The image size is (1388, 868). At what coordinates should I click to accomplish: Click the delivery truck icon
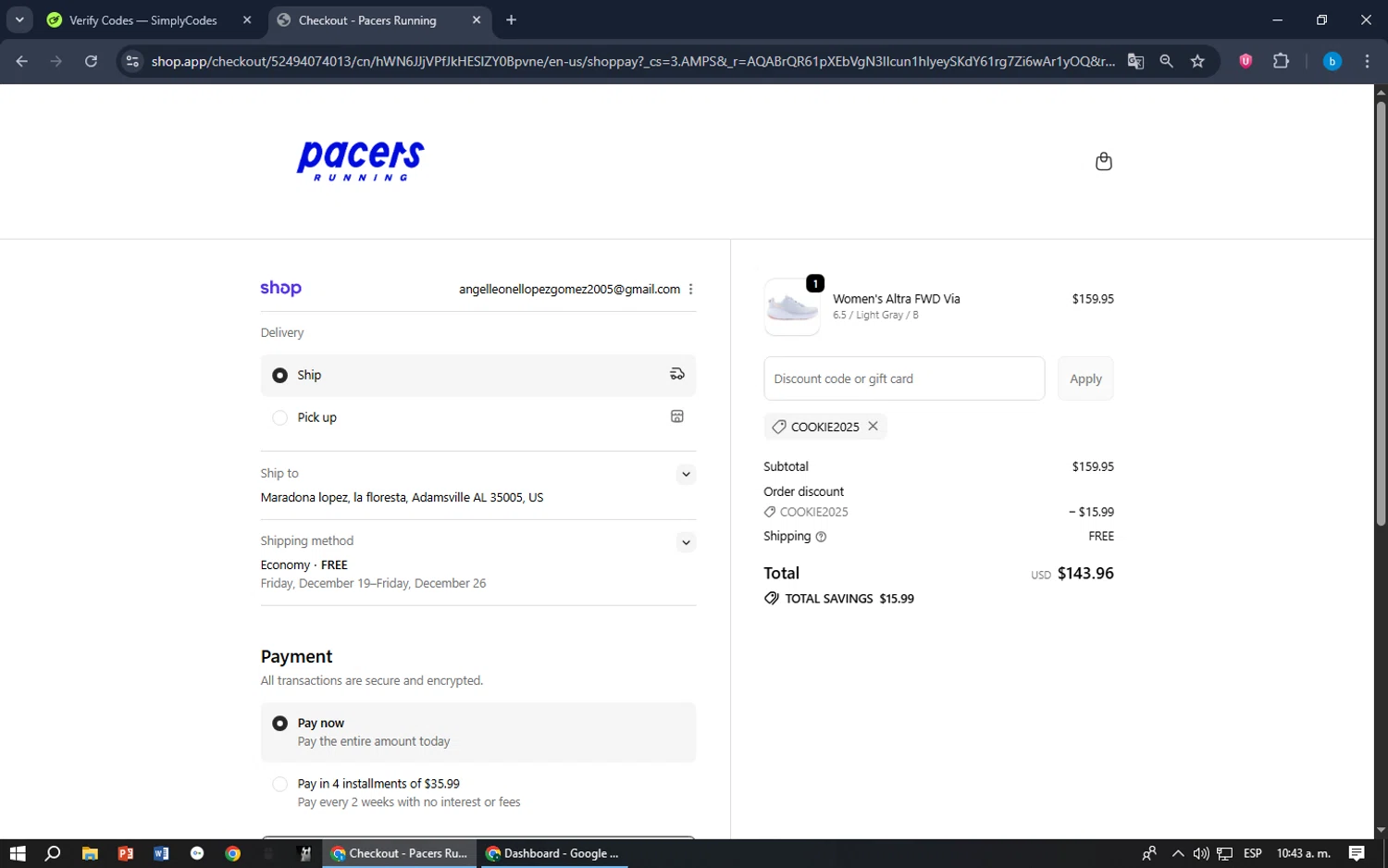(x=677, y=375)
